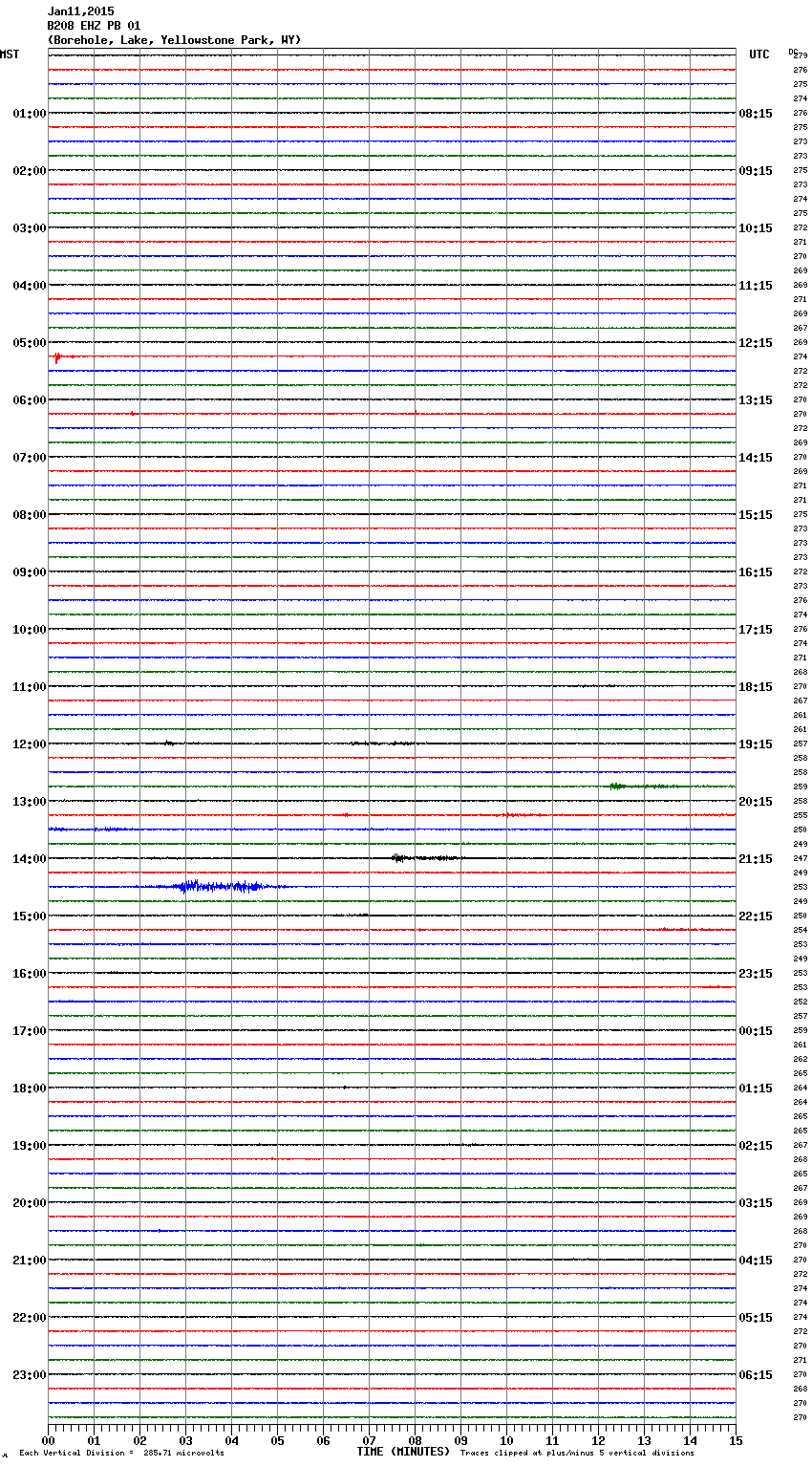Click the '04:15' UTC time label
The height and width of the screenshot is (1466, 812).
[x=756, y=1261]
